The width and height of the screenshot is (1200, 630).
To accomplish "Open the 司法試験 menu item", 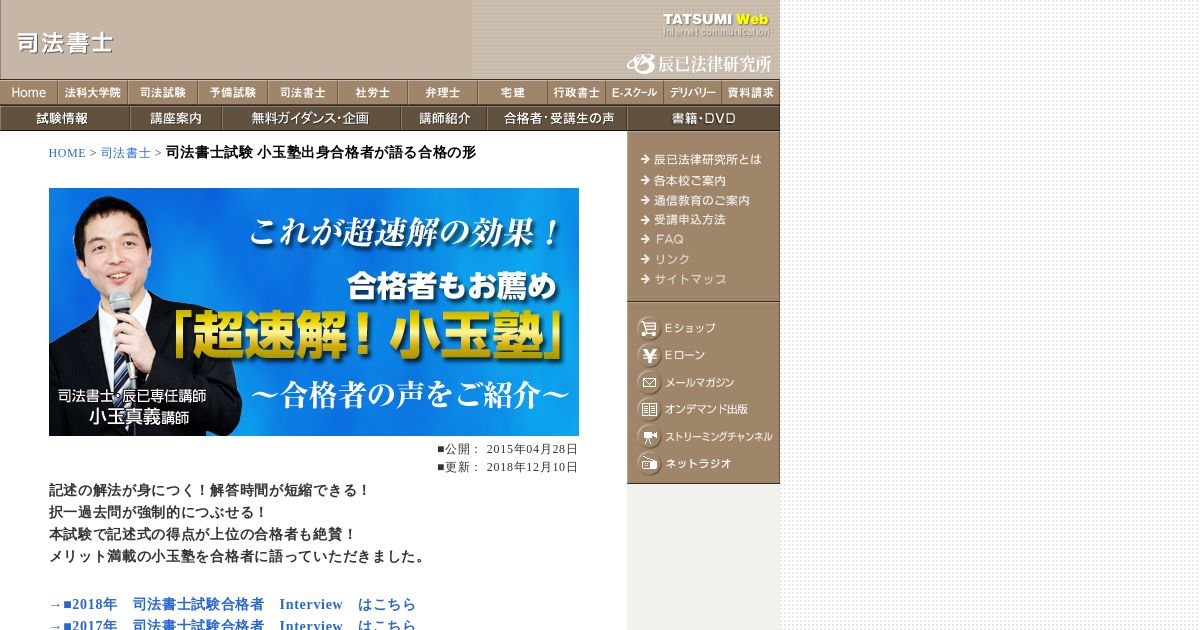I will click(163, 92).
